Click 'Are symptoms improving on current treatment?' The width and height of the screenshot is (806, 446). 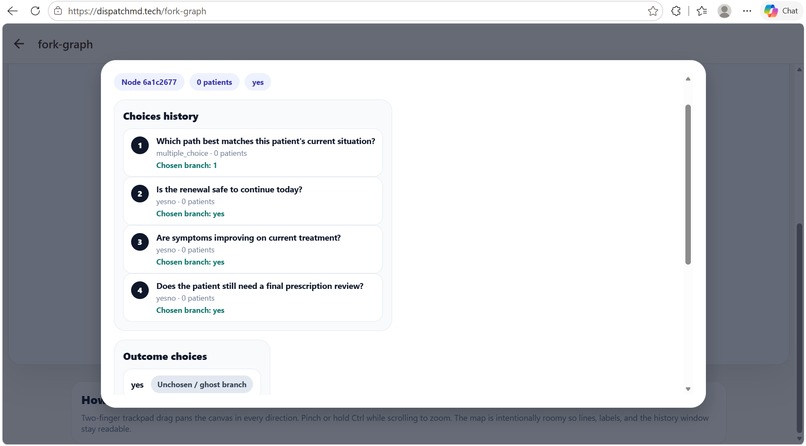tap(248, 238)
